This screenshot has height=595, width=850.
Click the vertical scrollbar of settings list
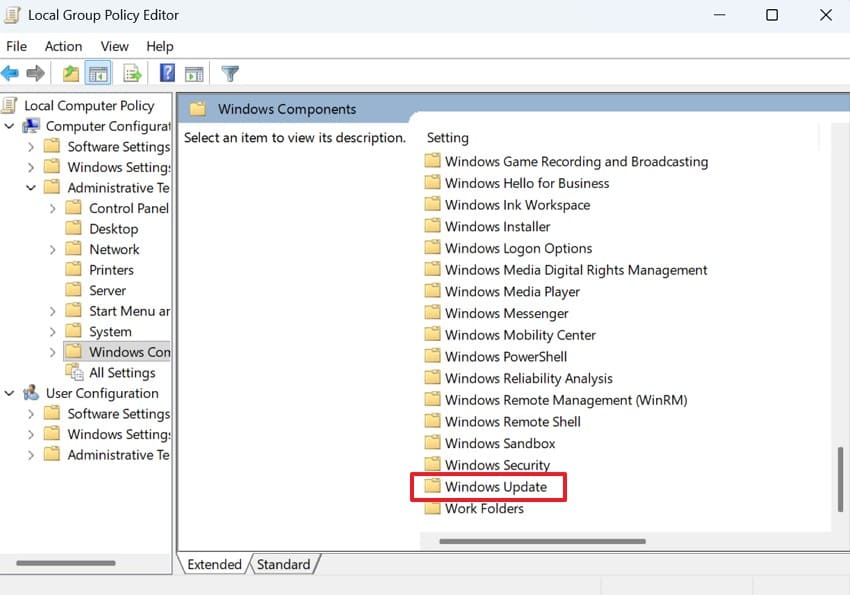point(840,479)
